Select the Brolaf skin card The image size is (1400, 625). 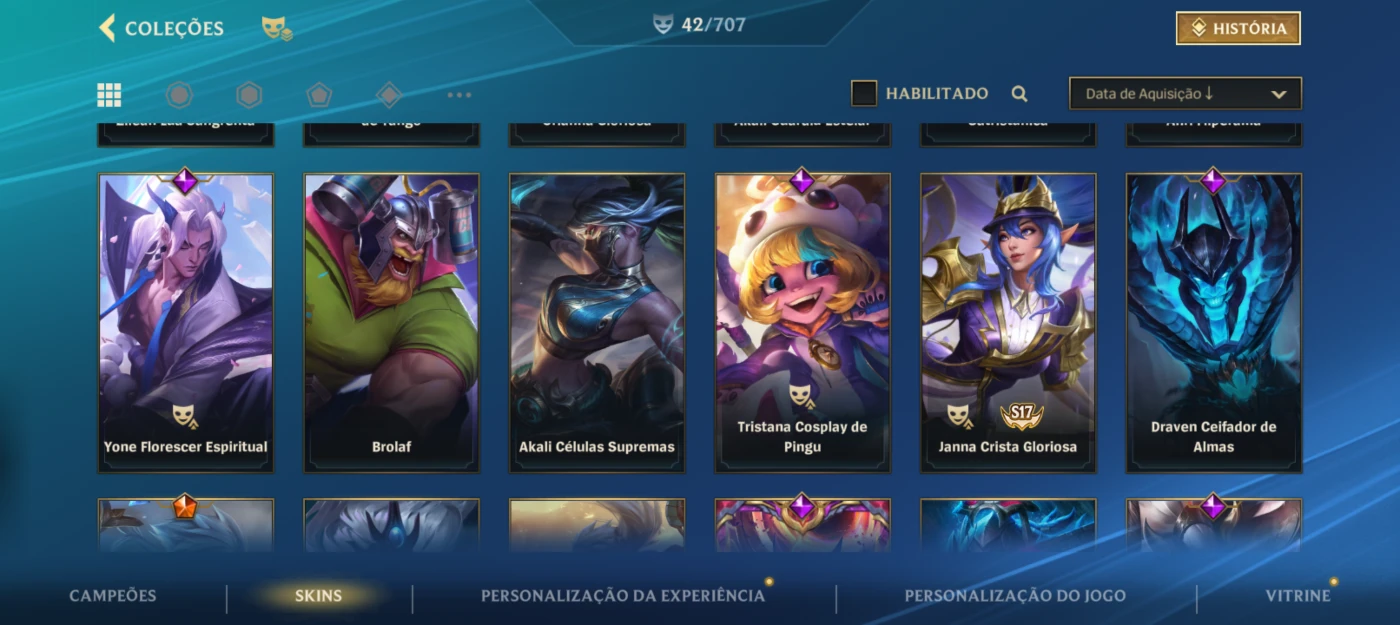391,323
